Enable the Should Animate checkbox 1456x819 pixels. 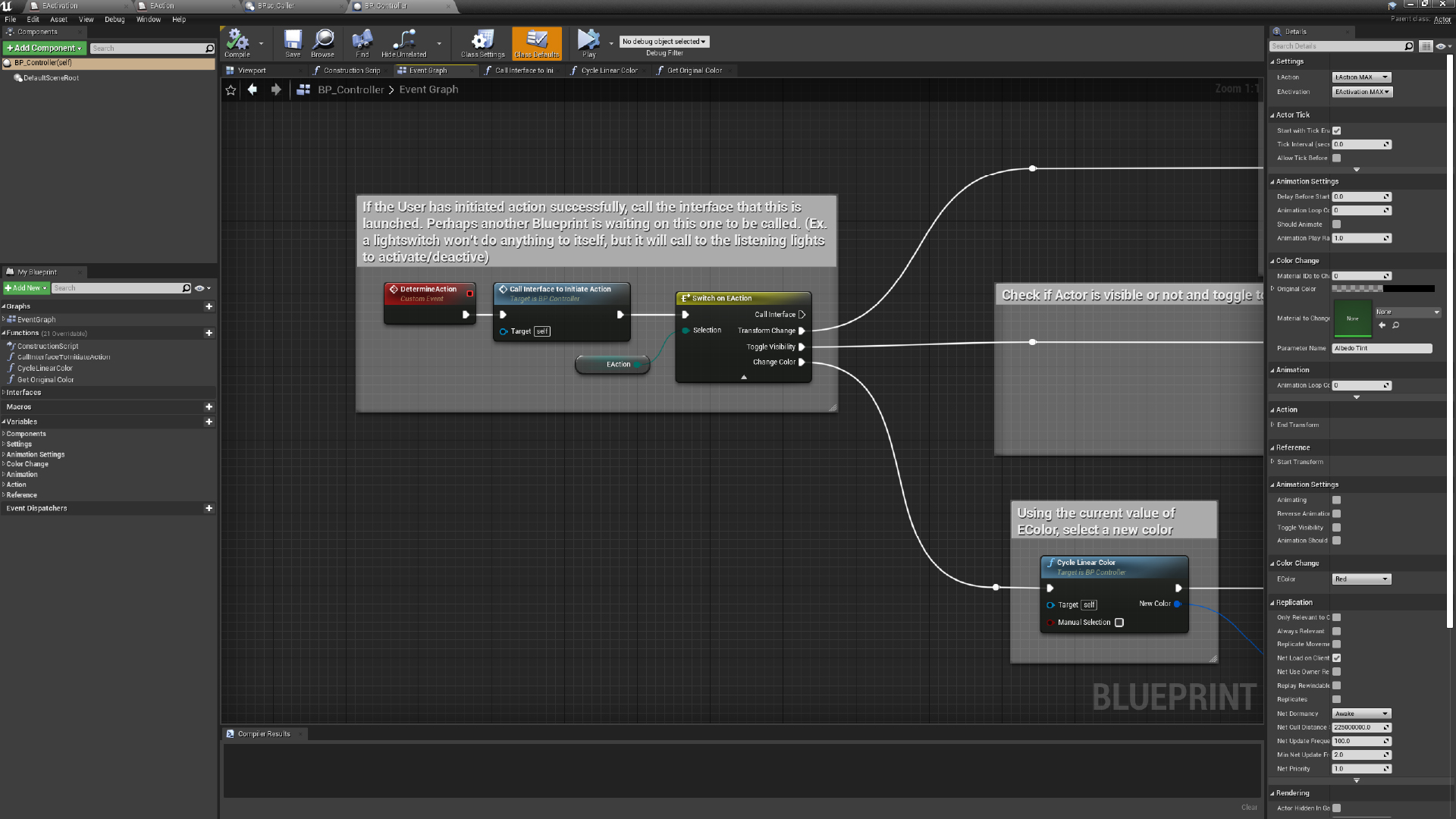(1337, 224)
